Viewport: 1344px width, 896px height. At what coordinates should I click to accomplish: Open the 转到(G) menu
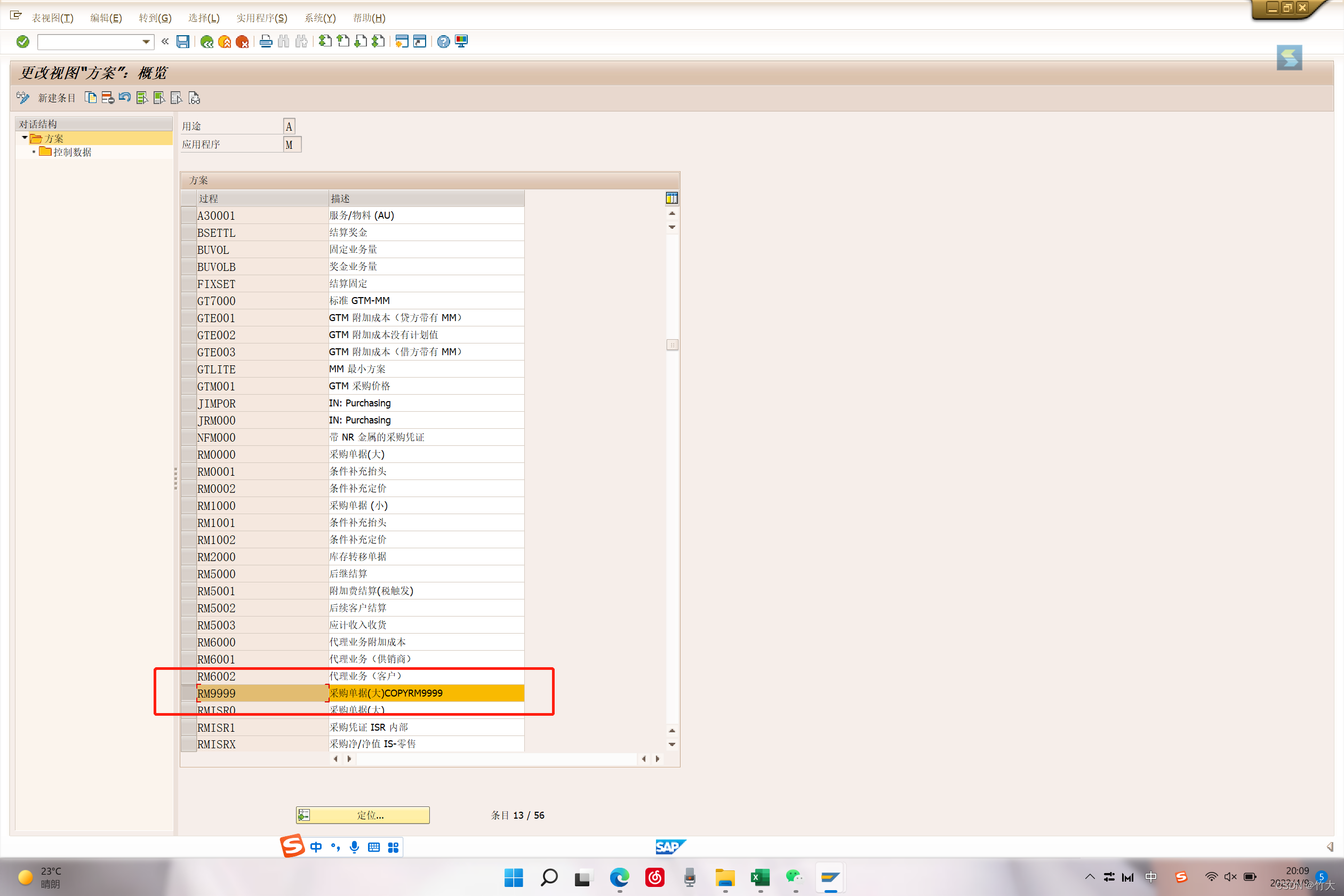click(155, 18)
